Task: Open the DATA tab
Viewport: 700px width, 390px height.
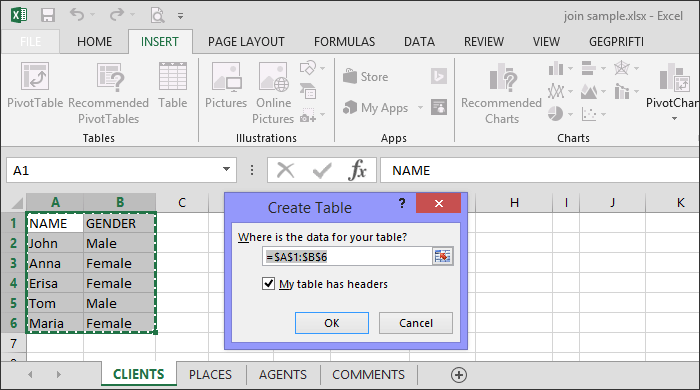Action: pos(419,42)
